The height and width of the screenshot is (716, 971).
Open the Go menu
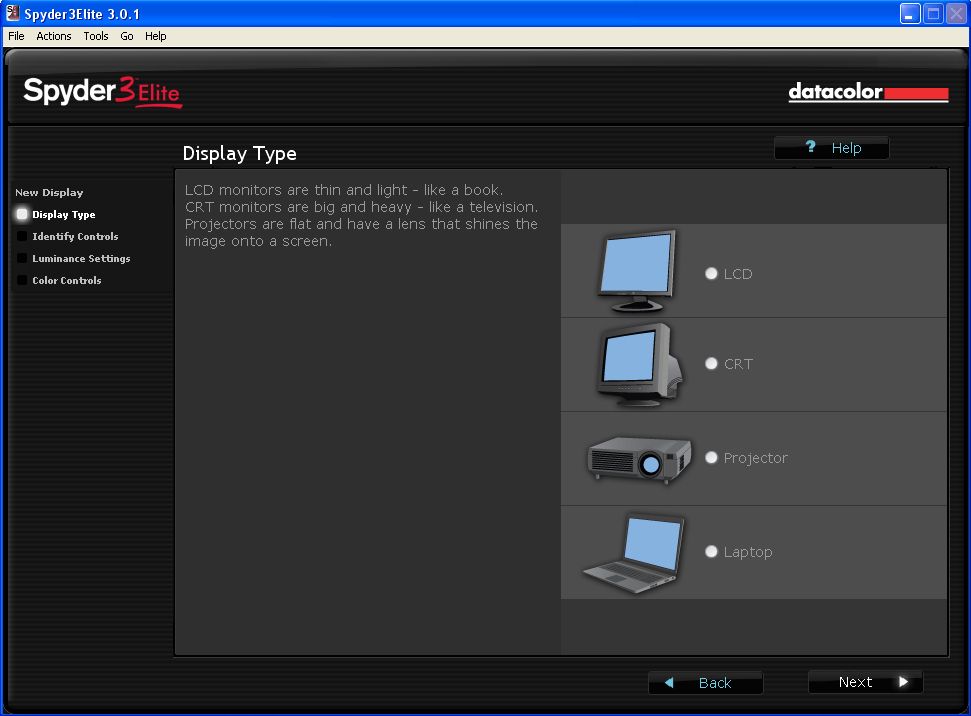(x=127, y=36)
